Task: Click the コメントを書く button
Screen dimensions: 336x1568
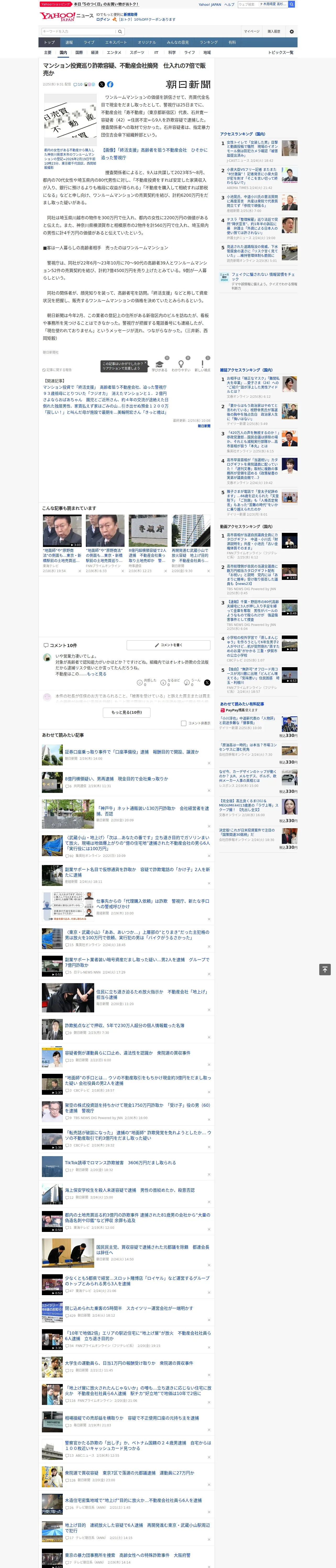Action: [x=169, y=645]
